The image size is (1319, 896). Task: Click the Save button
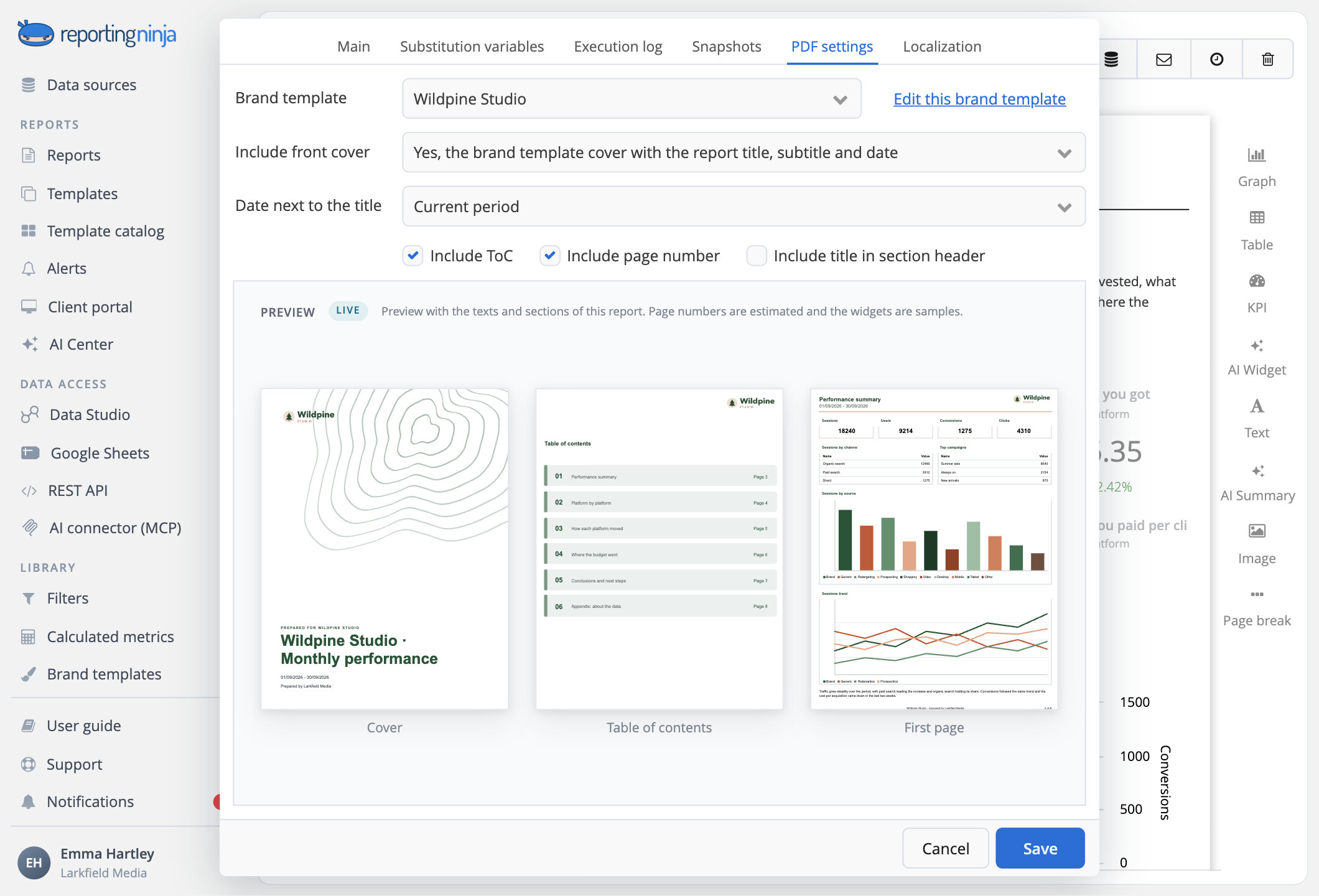[x=1040, y=848]
